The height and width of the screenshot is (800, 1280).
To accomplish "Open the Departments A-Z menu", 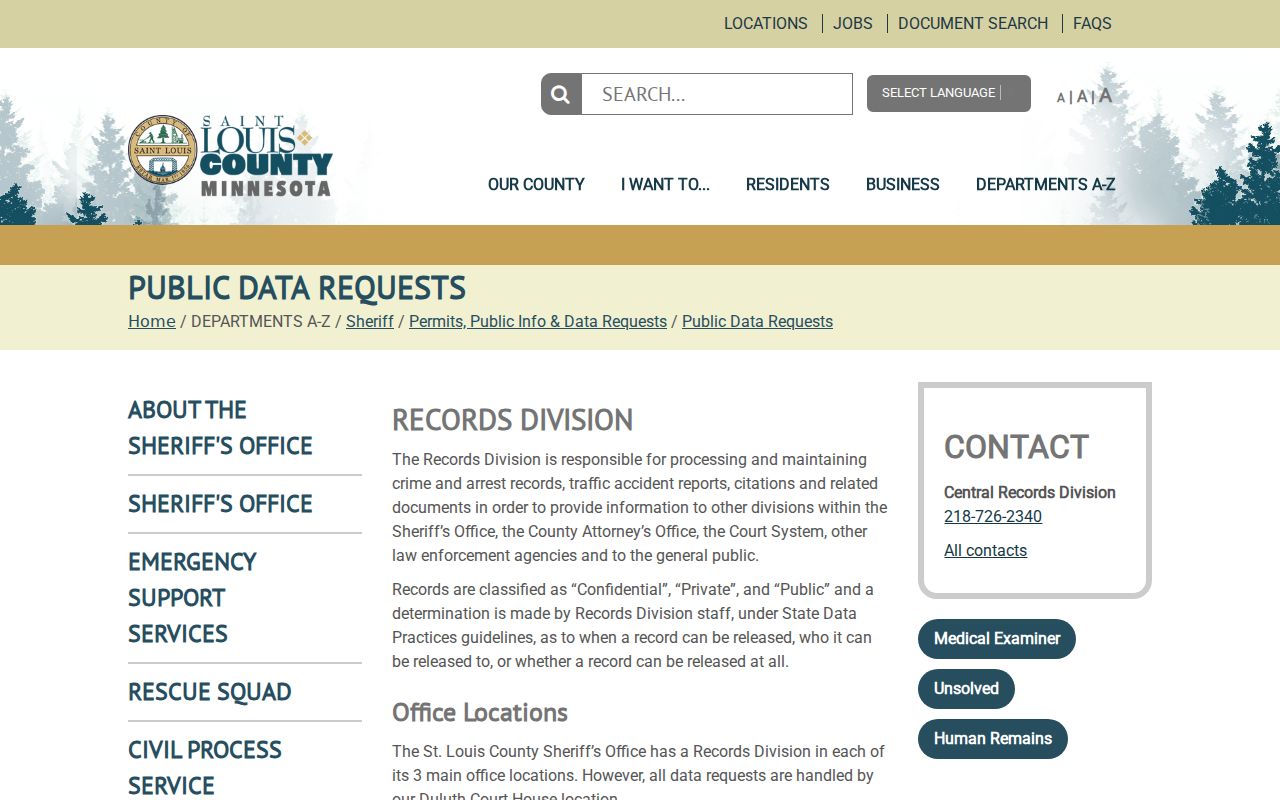I will coord(1045,184).
